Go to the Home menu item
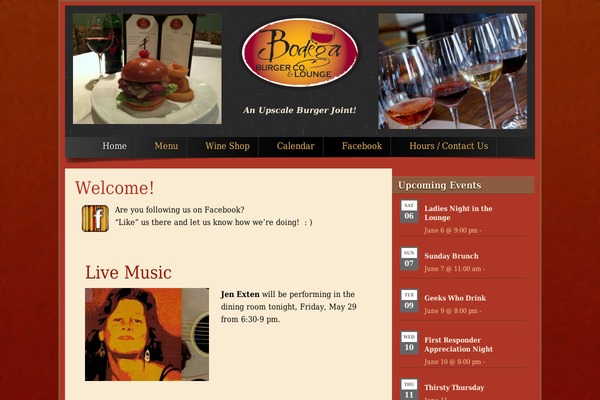Image resolution: width=600 pixels, height=400 pixels. 114,146
